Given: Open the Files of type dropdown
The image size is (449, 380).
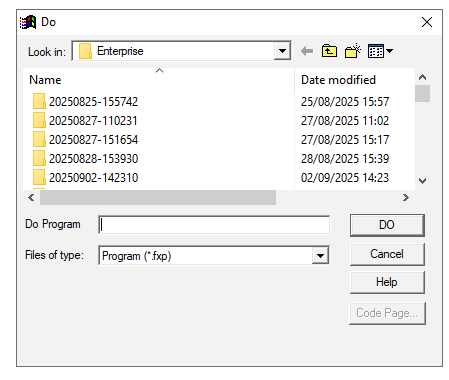Looking at the screenshot, I should [320, 256].
